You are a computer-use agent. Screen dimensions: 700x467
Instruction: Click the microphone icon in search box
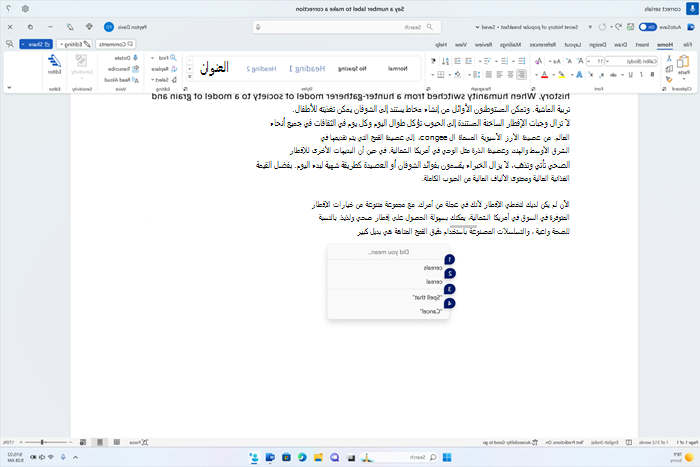point(258,27)
